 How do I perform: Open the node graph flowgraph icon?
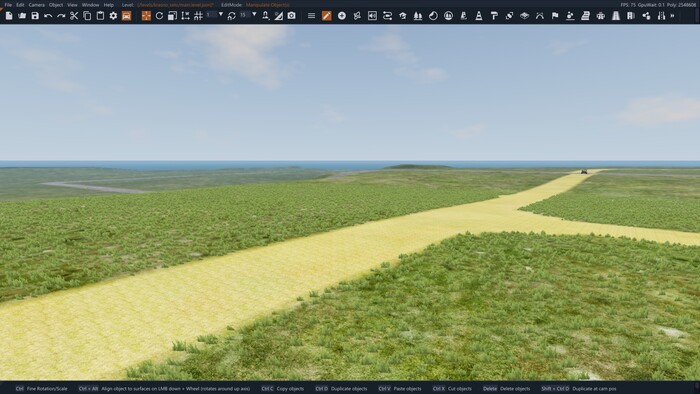pyautogui.click(x=646, y=16)
